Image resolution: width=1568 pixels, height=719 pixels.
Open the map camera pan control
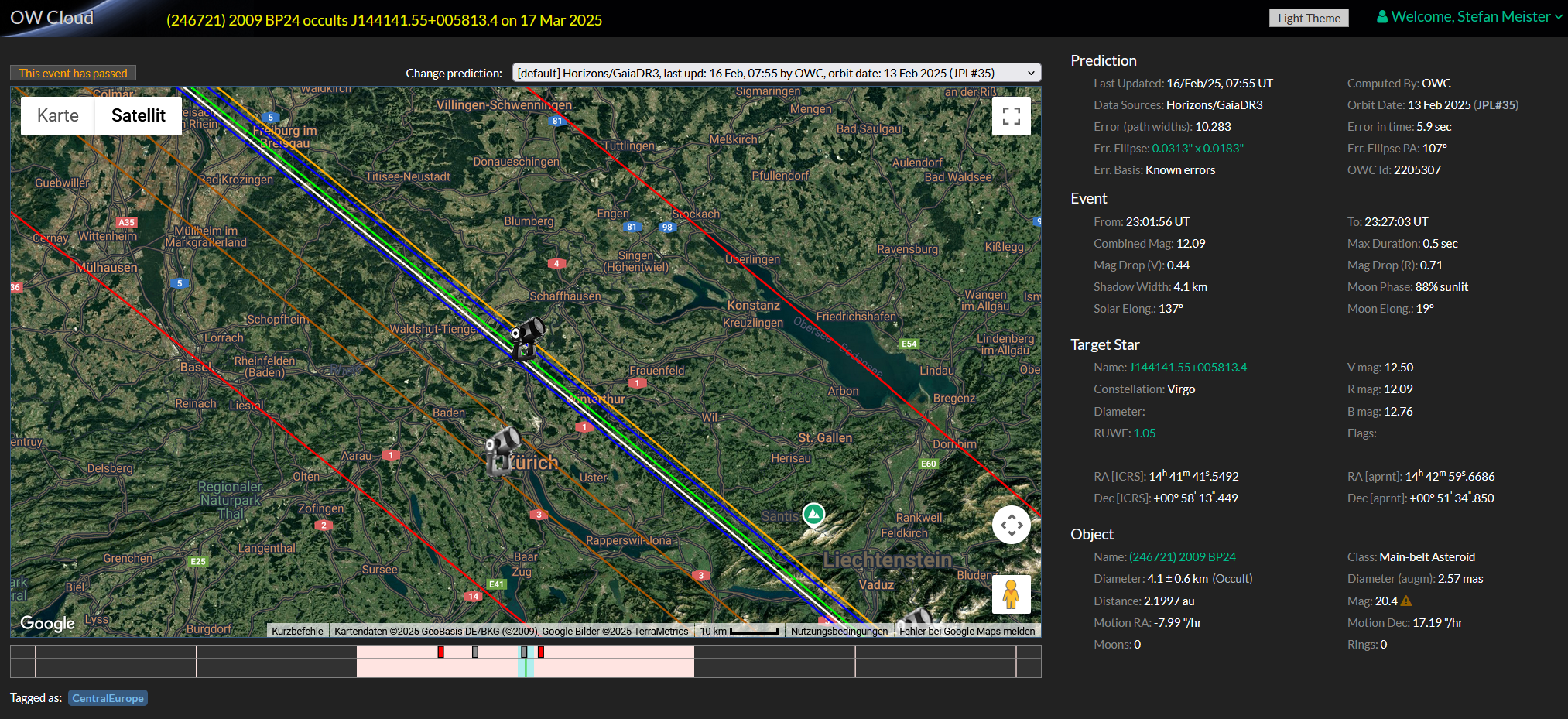tap(1011, 526)
